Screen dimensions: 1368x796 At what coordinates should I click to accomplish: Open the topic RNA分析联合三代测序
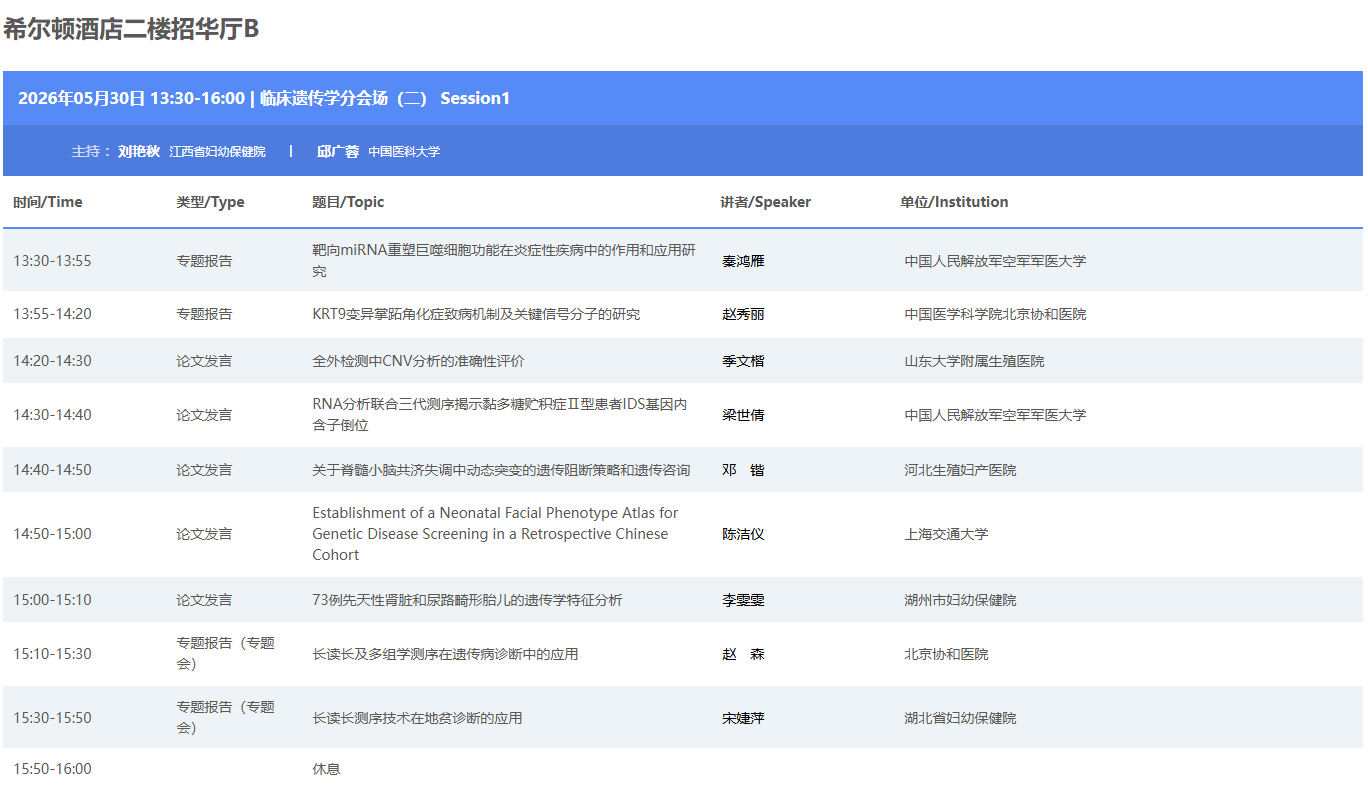(500, 415)
